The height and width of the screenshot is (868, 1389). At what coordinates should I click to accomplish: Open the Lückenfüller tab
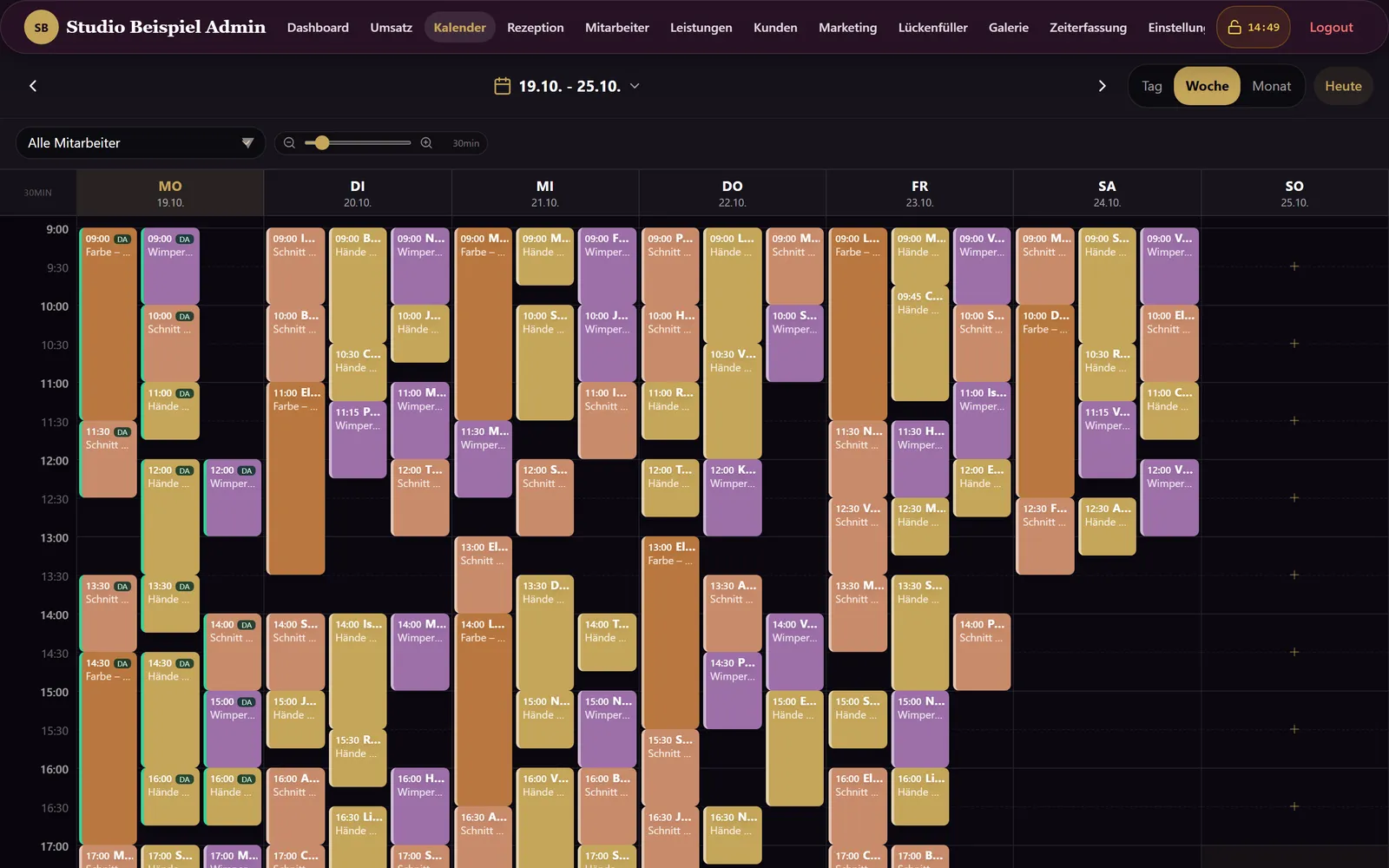(x=932, y=28)
